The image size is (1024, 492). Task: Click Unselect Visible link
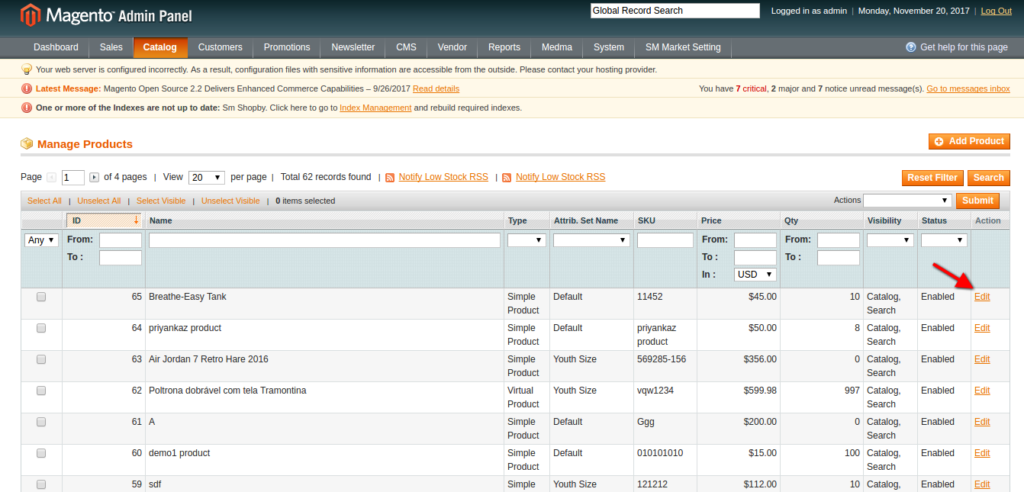tap(231, 201)
